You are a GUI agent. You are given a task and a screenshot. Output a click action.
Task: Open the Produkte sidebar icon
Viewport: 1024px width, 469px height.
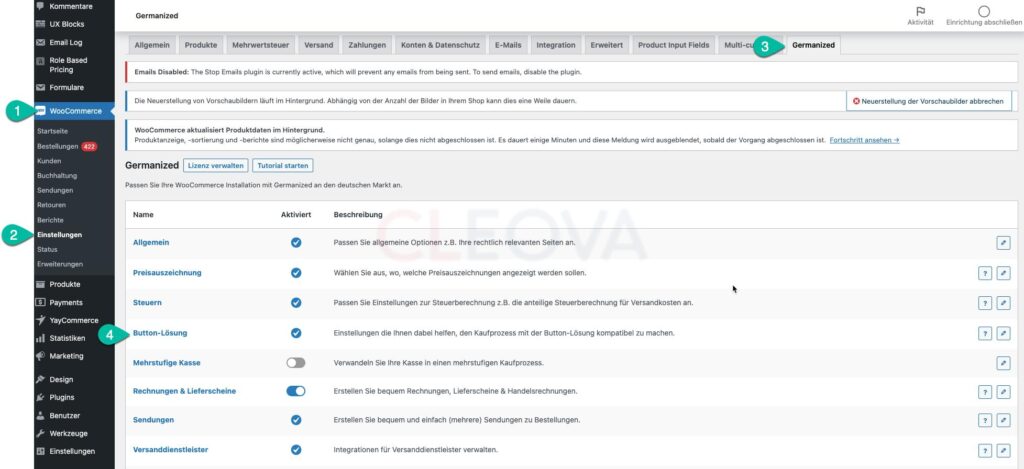coord(40,284)
